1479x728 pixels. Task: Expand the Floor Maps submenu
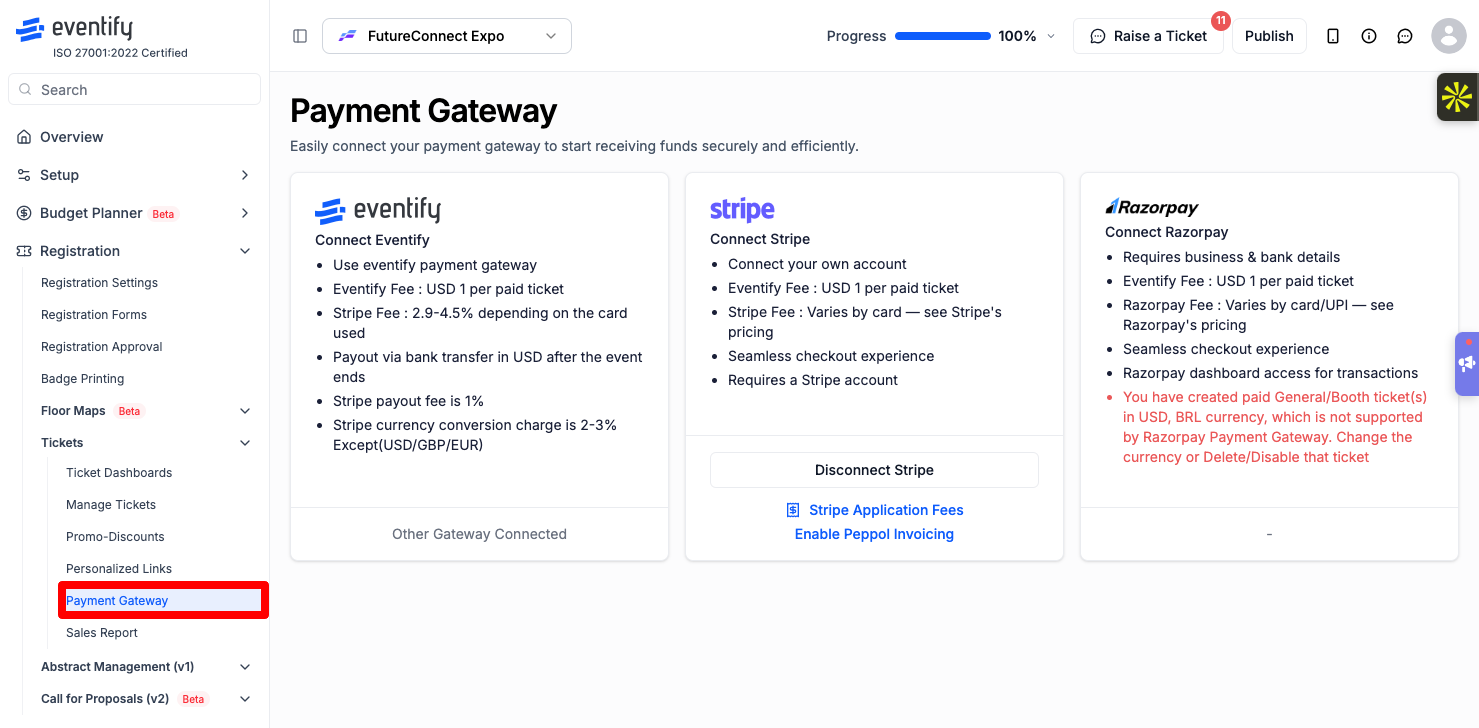[x=245, y=411]
